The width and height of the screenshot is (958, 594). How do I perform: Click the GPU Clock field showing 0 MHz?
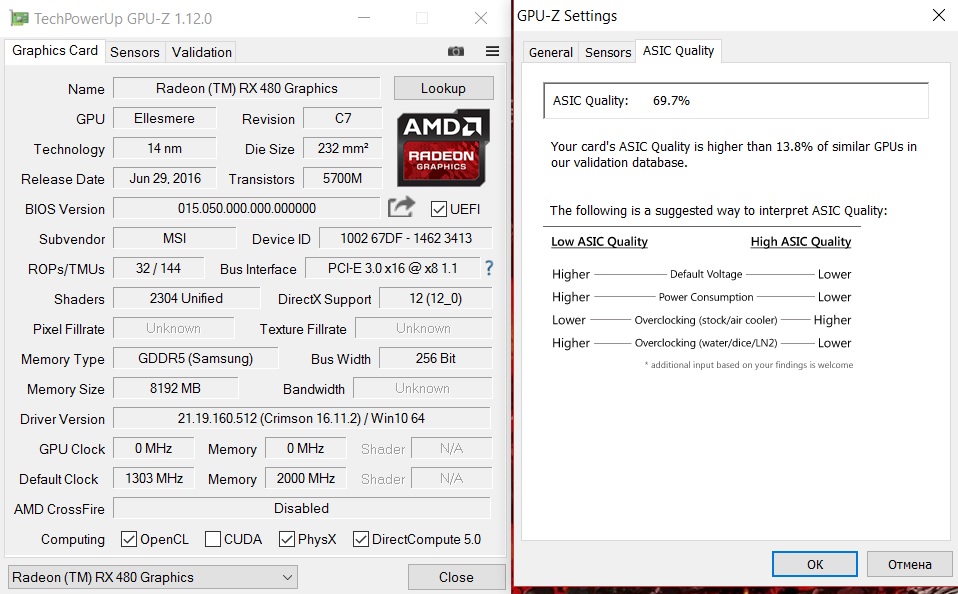coord(154,447)
